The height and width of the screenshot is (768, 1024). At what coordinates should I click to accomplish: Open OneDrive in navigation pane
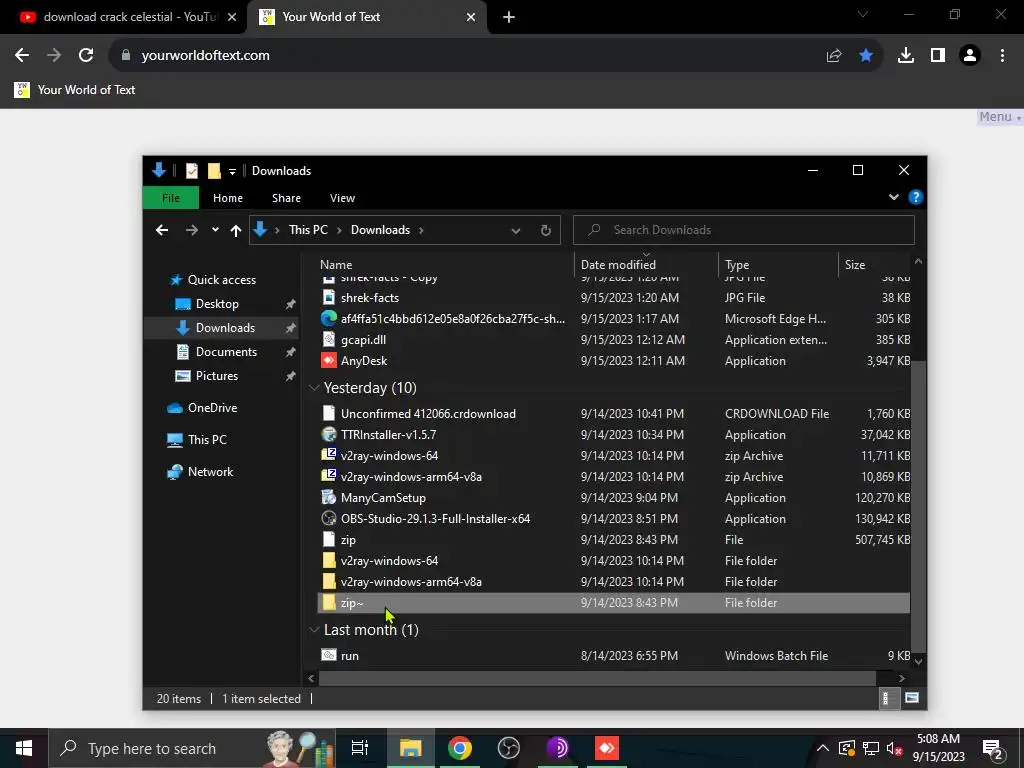pos(212,408)
